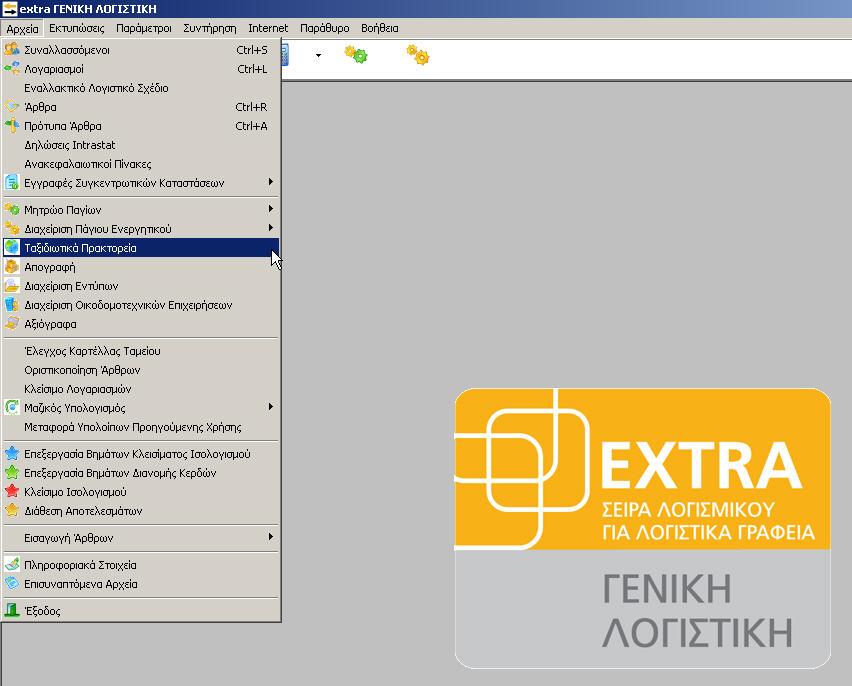Click the extra app icon in title bar
This screenshot has height=686, width=852.
tap(10, 9)
